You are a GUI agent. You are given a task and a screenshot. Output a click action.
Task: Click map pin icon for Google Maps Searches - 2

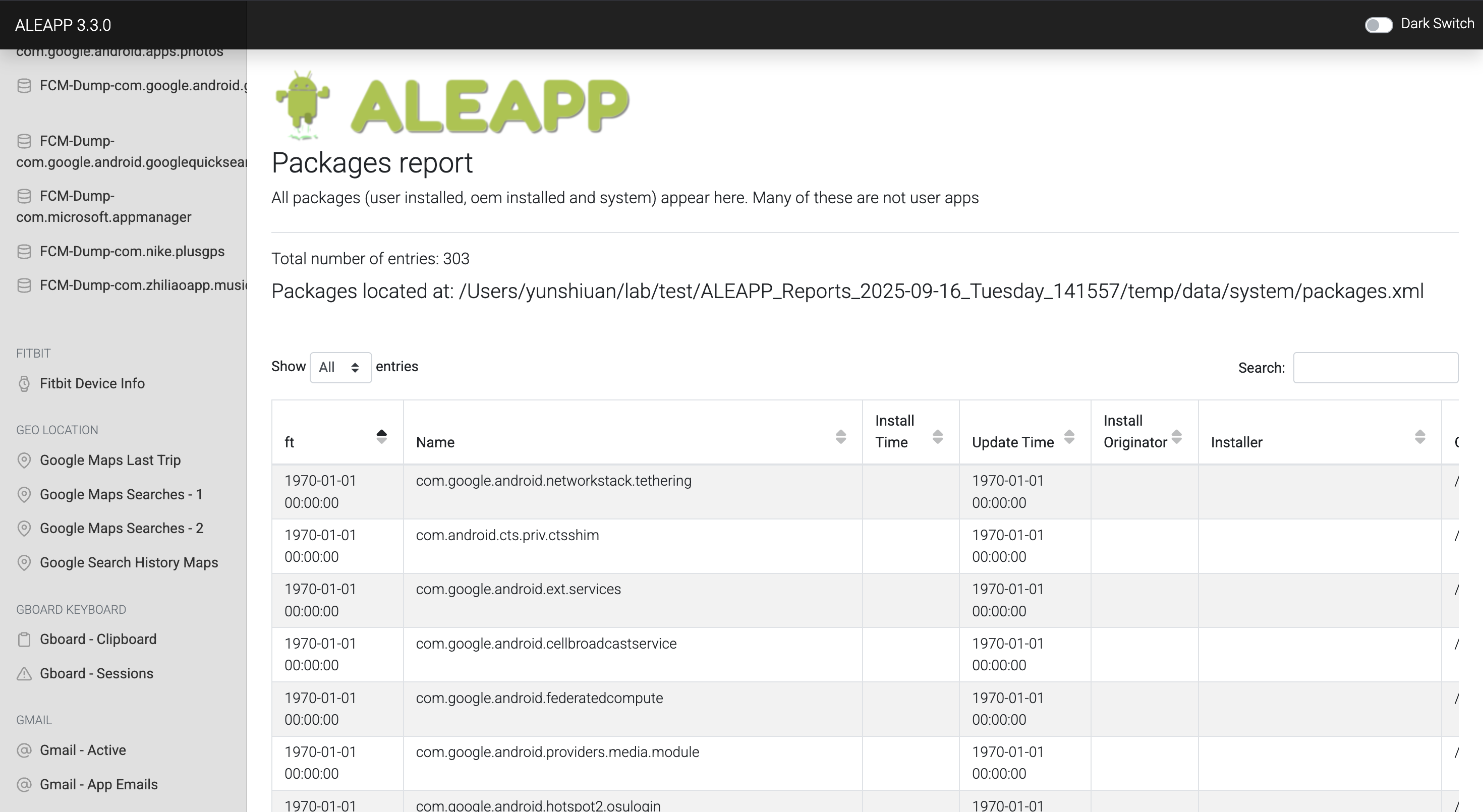24,528
